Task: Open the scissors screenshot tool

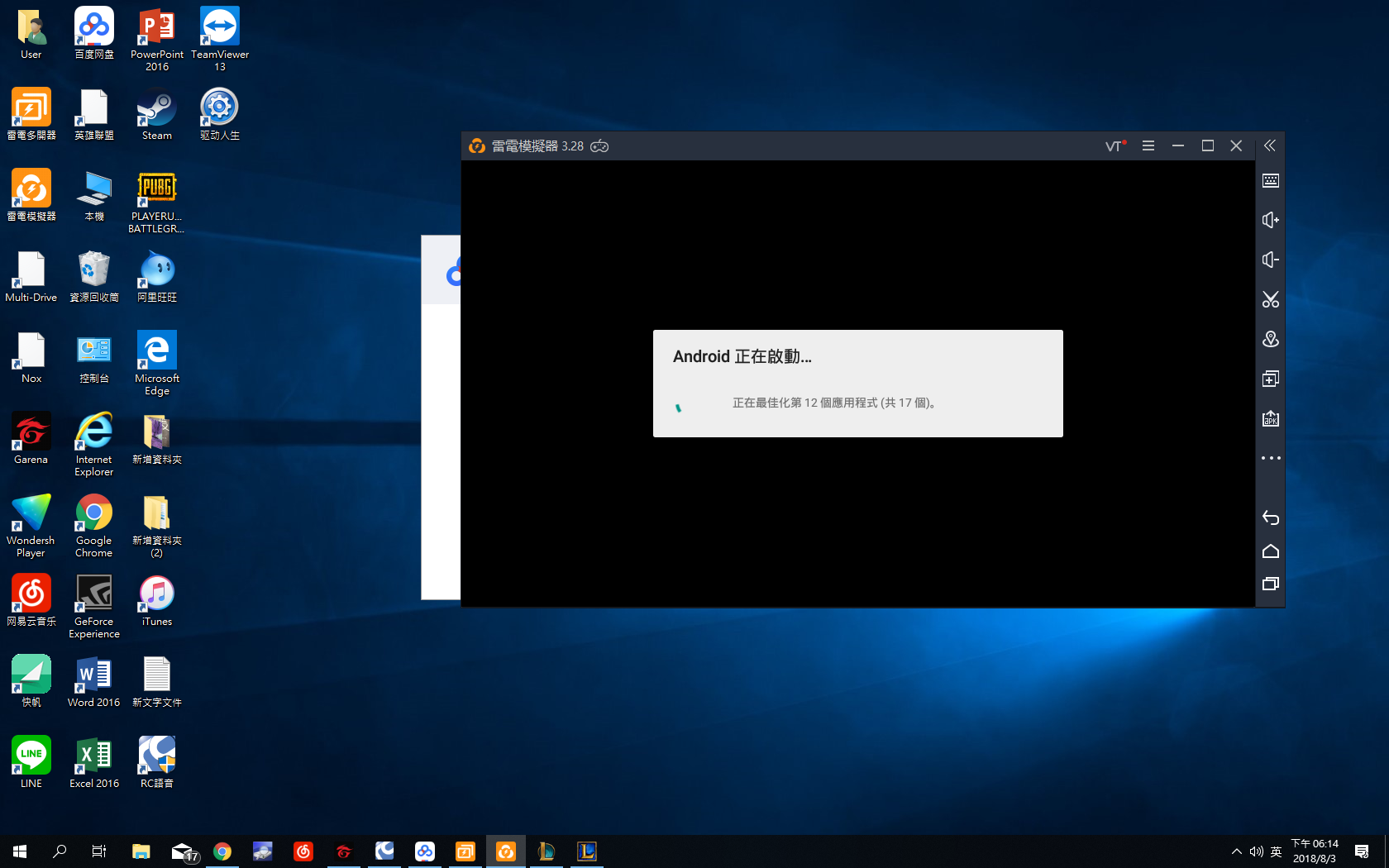Action: [1271, 299]
